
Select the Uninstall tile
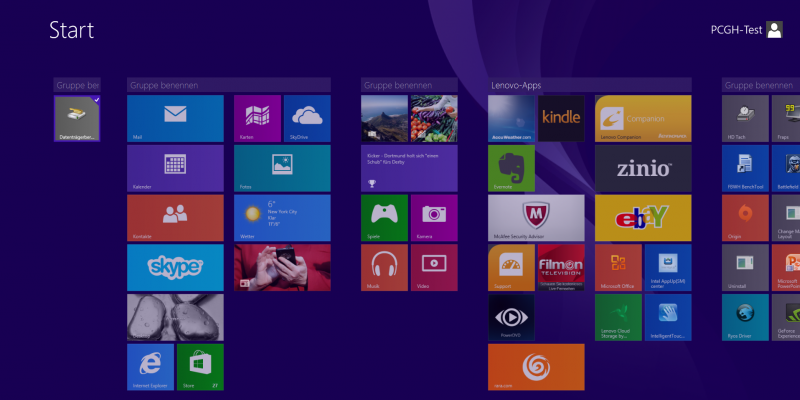tap(745, 267)
